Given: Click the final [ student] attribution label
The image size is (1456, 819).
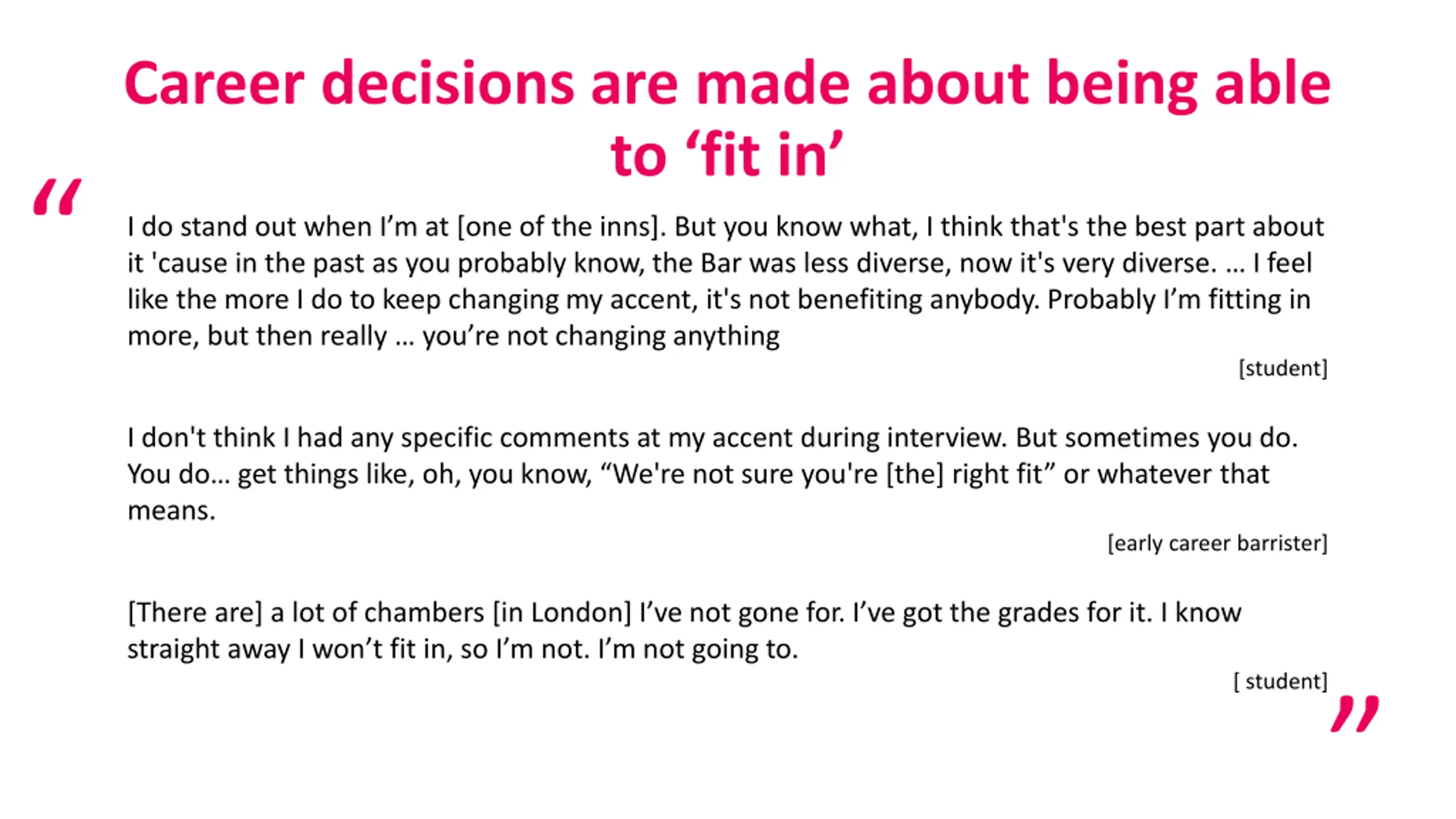Looking at the screenshot, I should coord(1281,681).
